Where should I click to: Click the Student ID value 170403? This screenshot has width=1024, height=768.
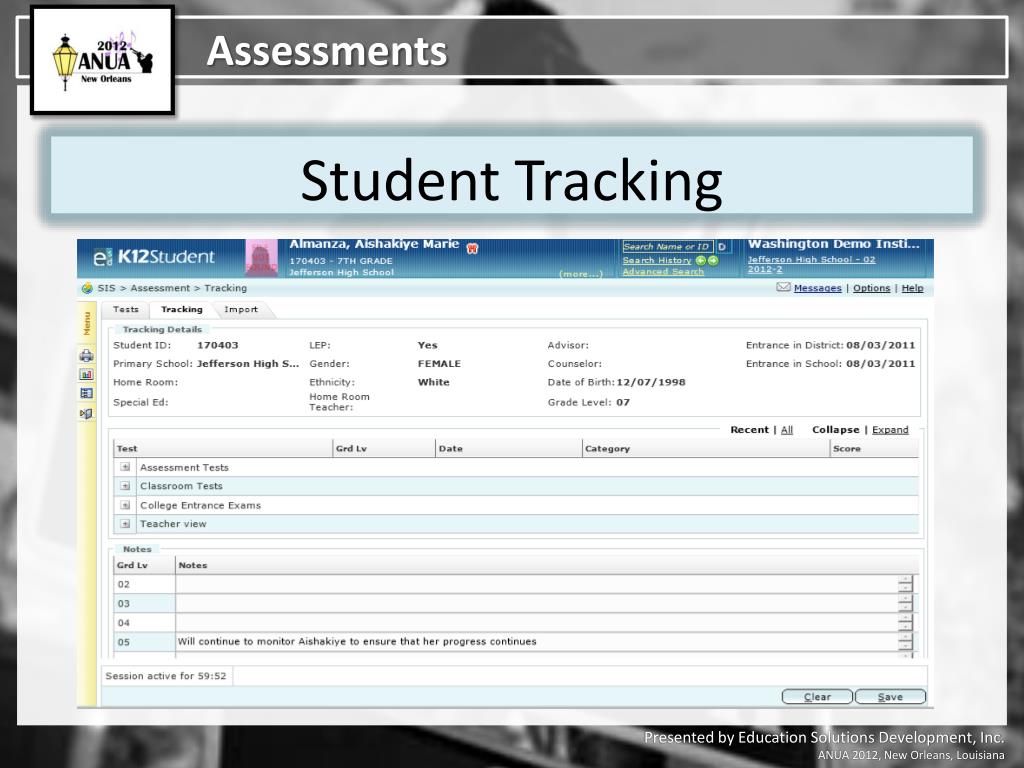[217, 345]
